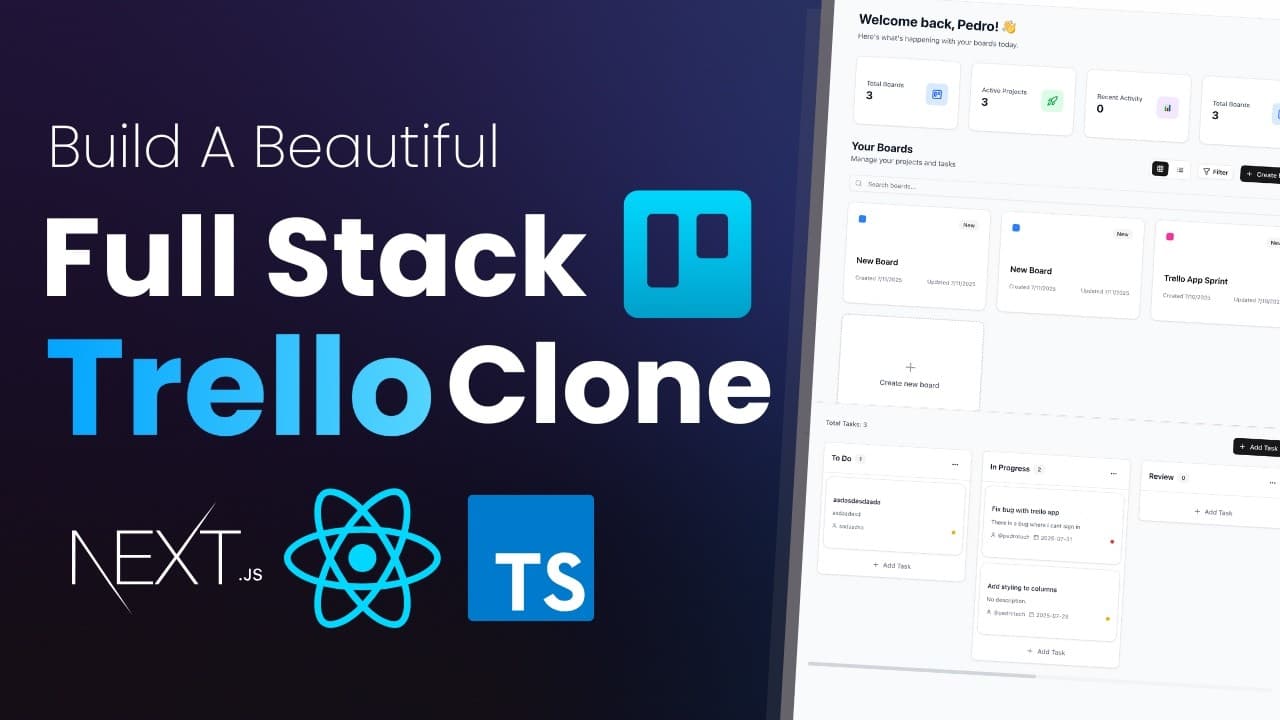This screenshot has width=1280, height=720.
Task: Click the black Create board button
Action: pos(1261,174)
